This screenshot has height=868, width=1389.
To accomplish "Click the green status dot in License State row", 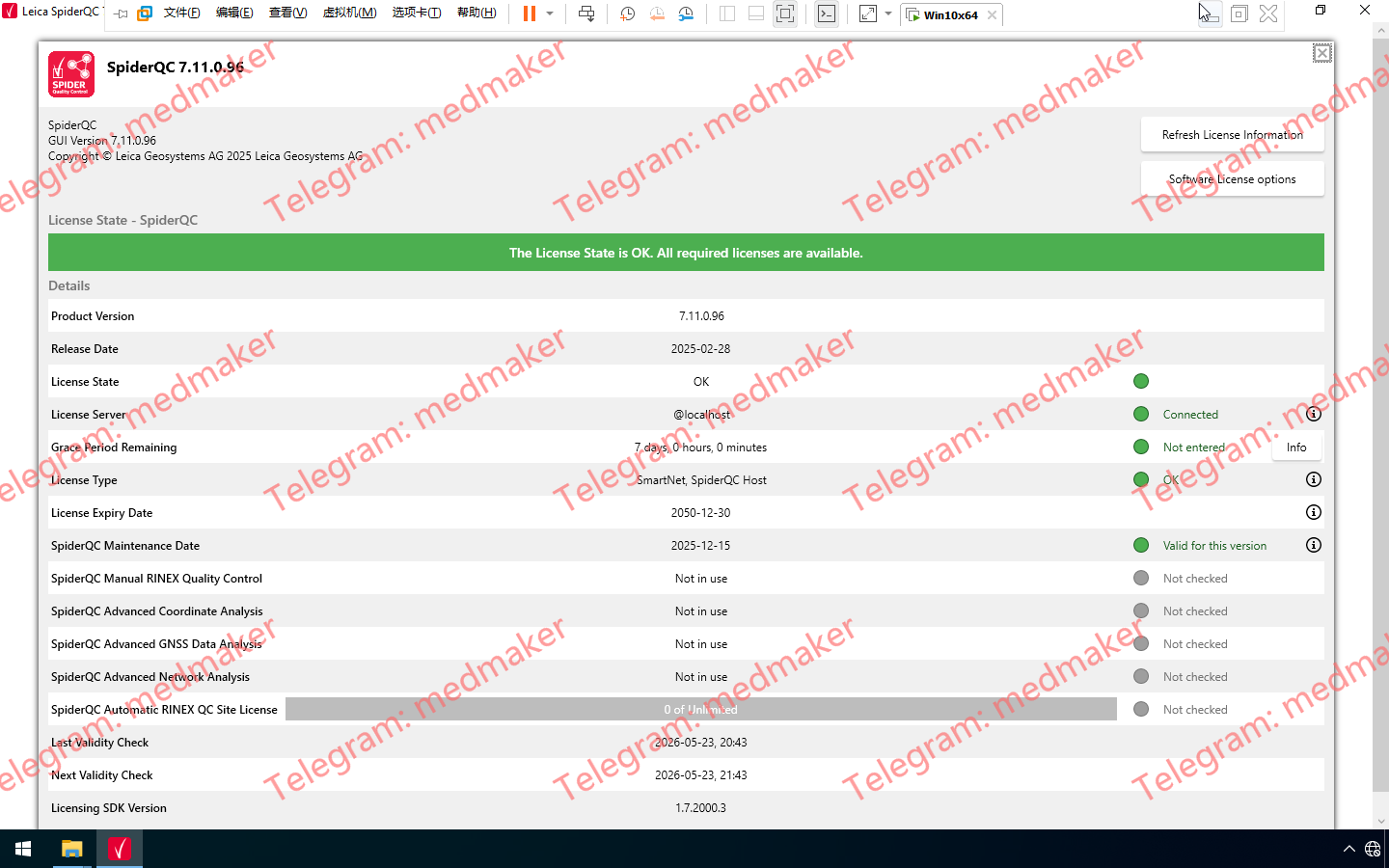I will tap(1141, 381).
